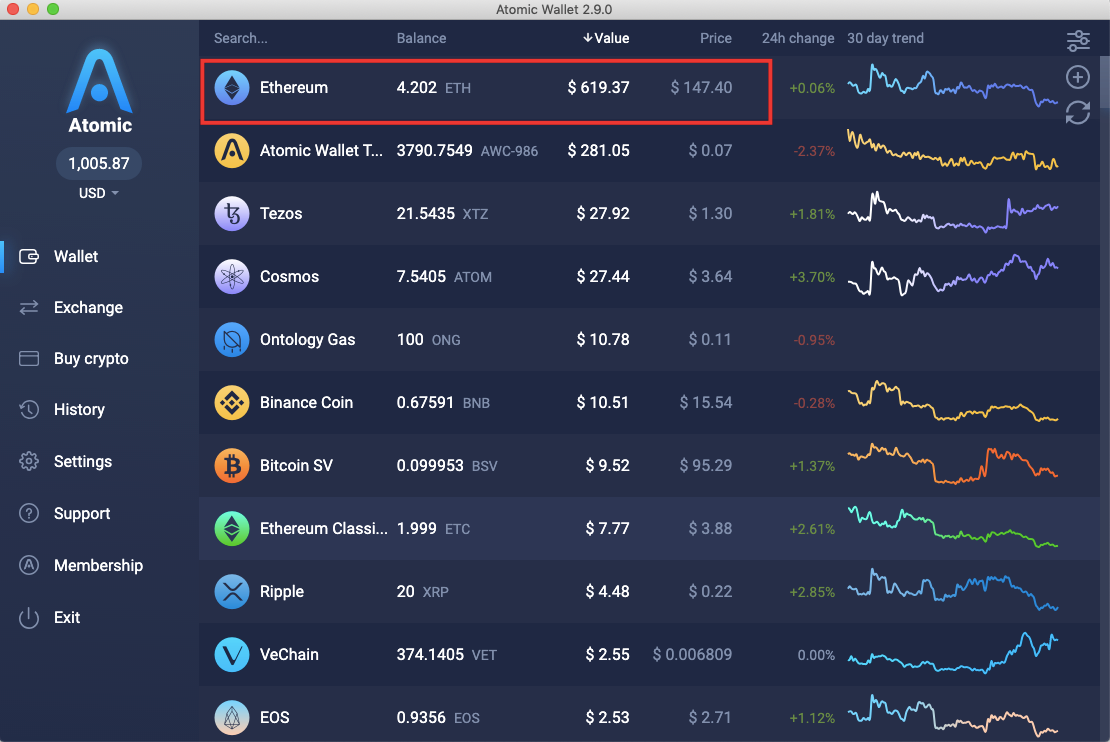Go to the Exchange menu item

coord(88,307)
